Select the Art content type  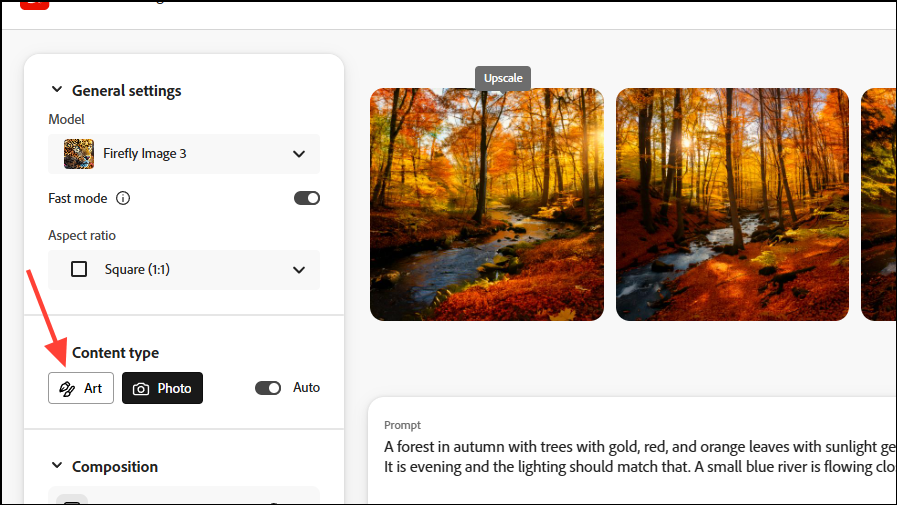coord(81,388)
